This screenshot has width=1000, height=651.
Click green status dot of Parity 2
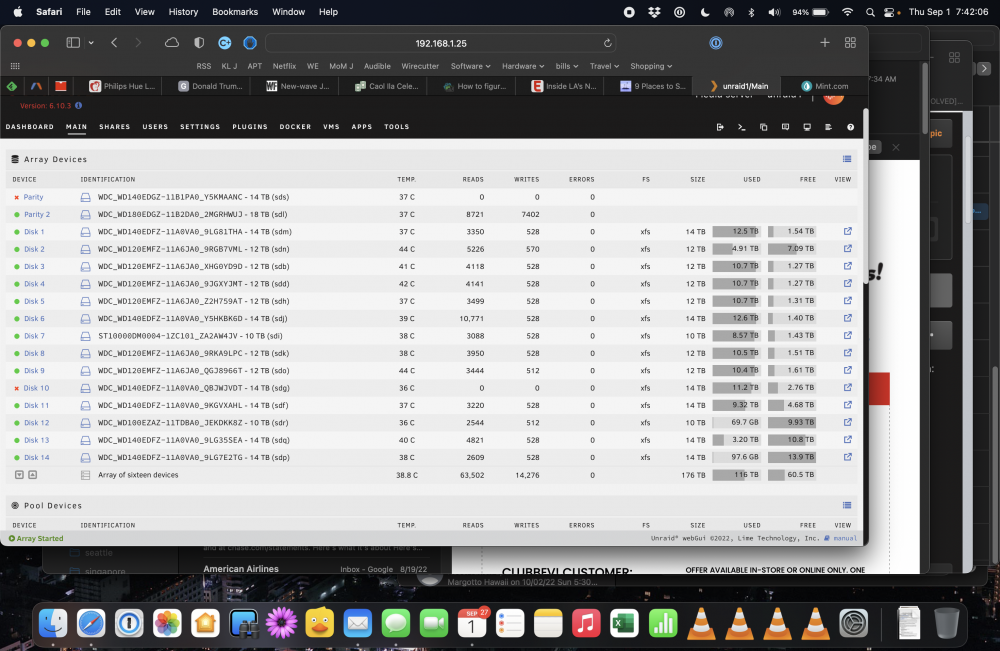(17, 215)
